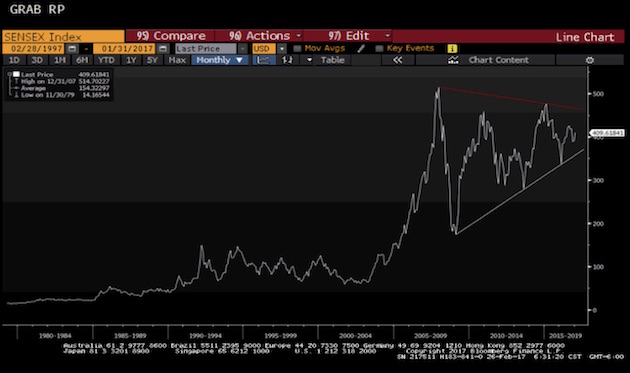Open the Monthly periodicity dropdown
The width and height of the screenshot is (630, 373).
(x=220, y=60)
